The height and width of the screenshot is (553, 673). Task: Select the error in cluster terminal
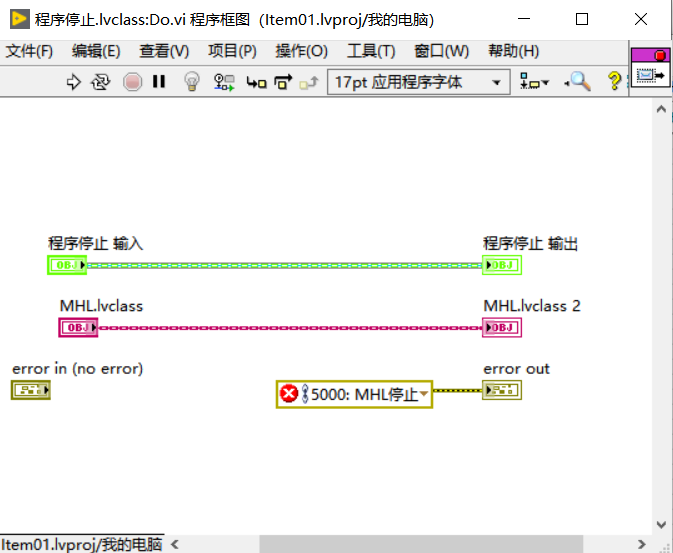pyautogui.click(x=31, y=390)
